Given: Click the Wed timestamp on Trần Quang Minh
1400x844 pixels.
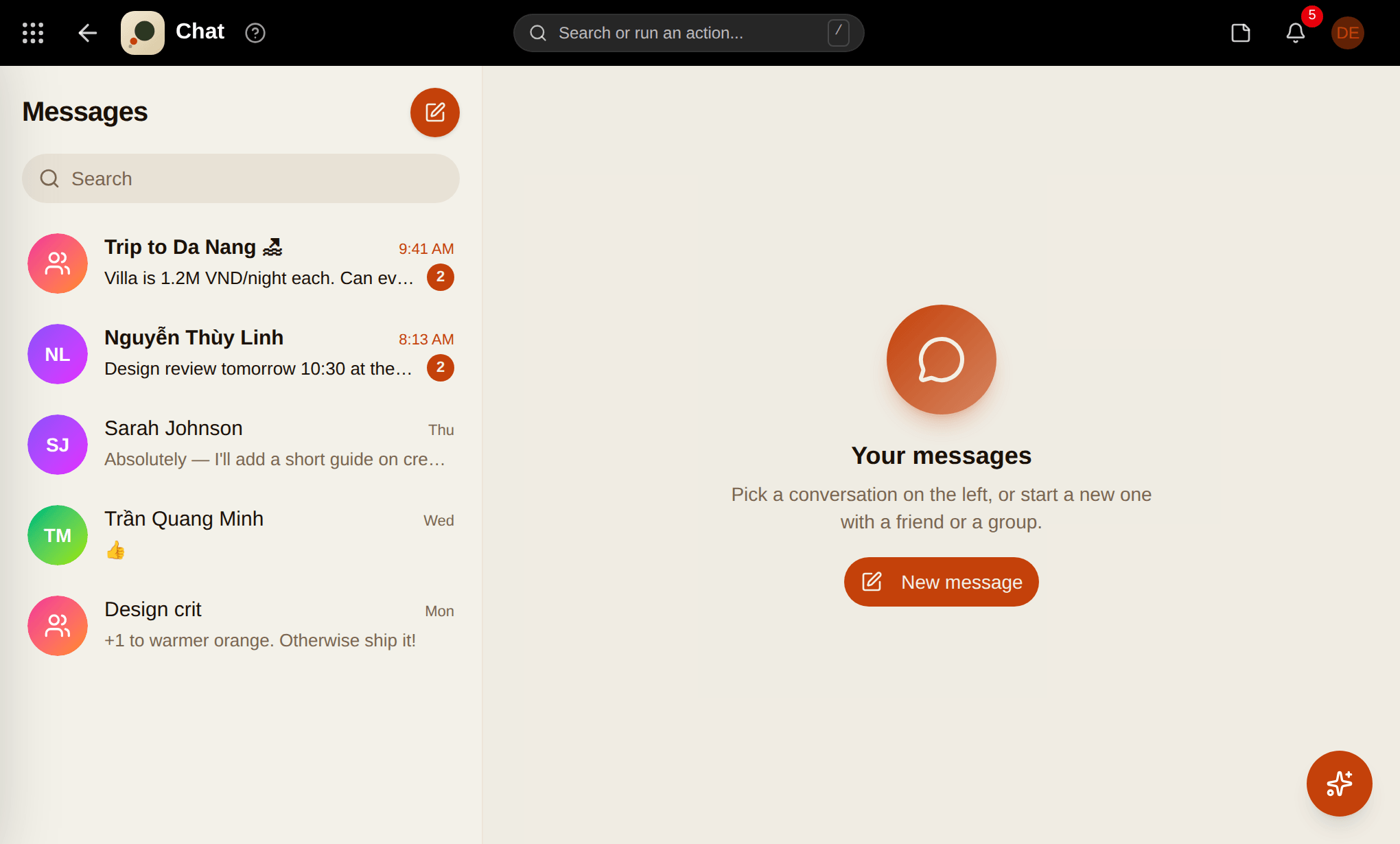Looking at the screenshot, I should click(439, 521).
